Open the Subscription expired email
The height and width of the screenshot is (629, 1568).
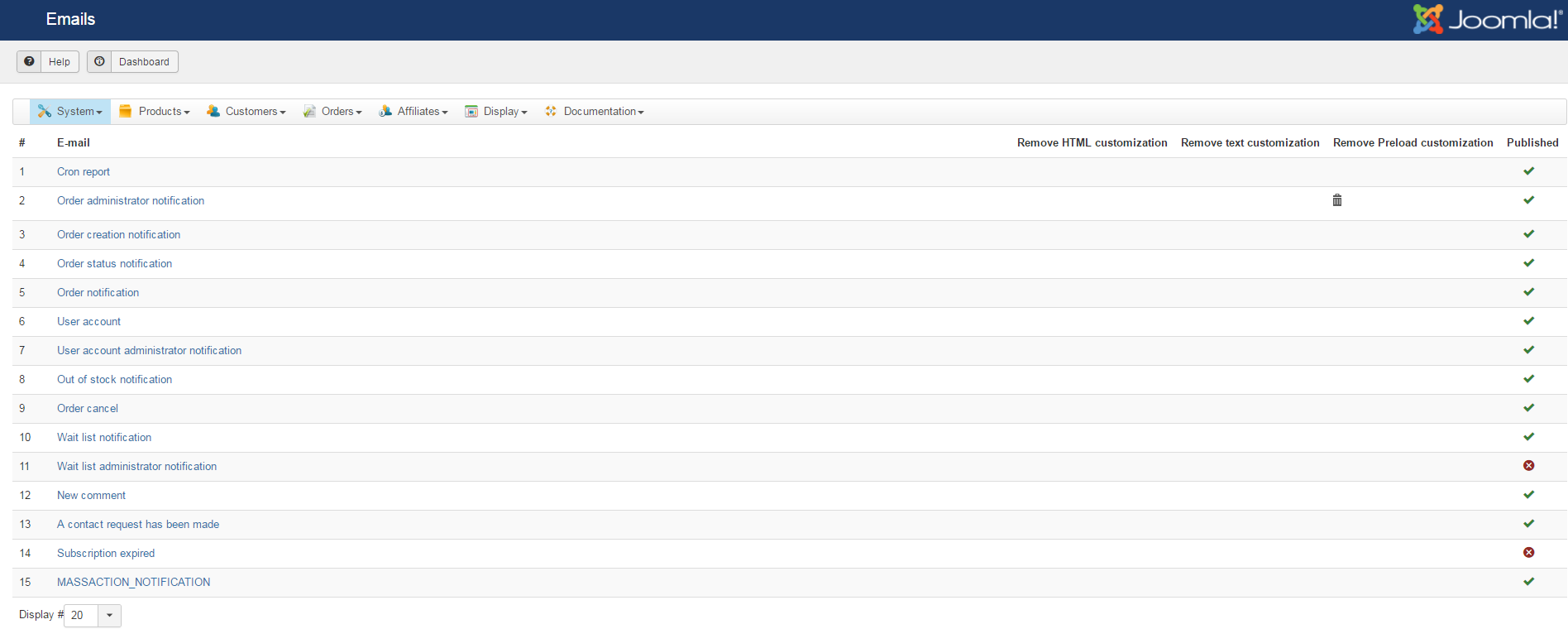click(x=106, y=553)
